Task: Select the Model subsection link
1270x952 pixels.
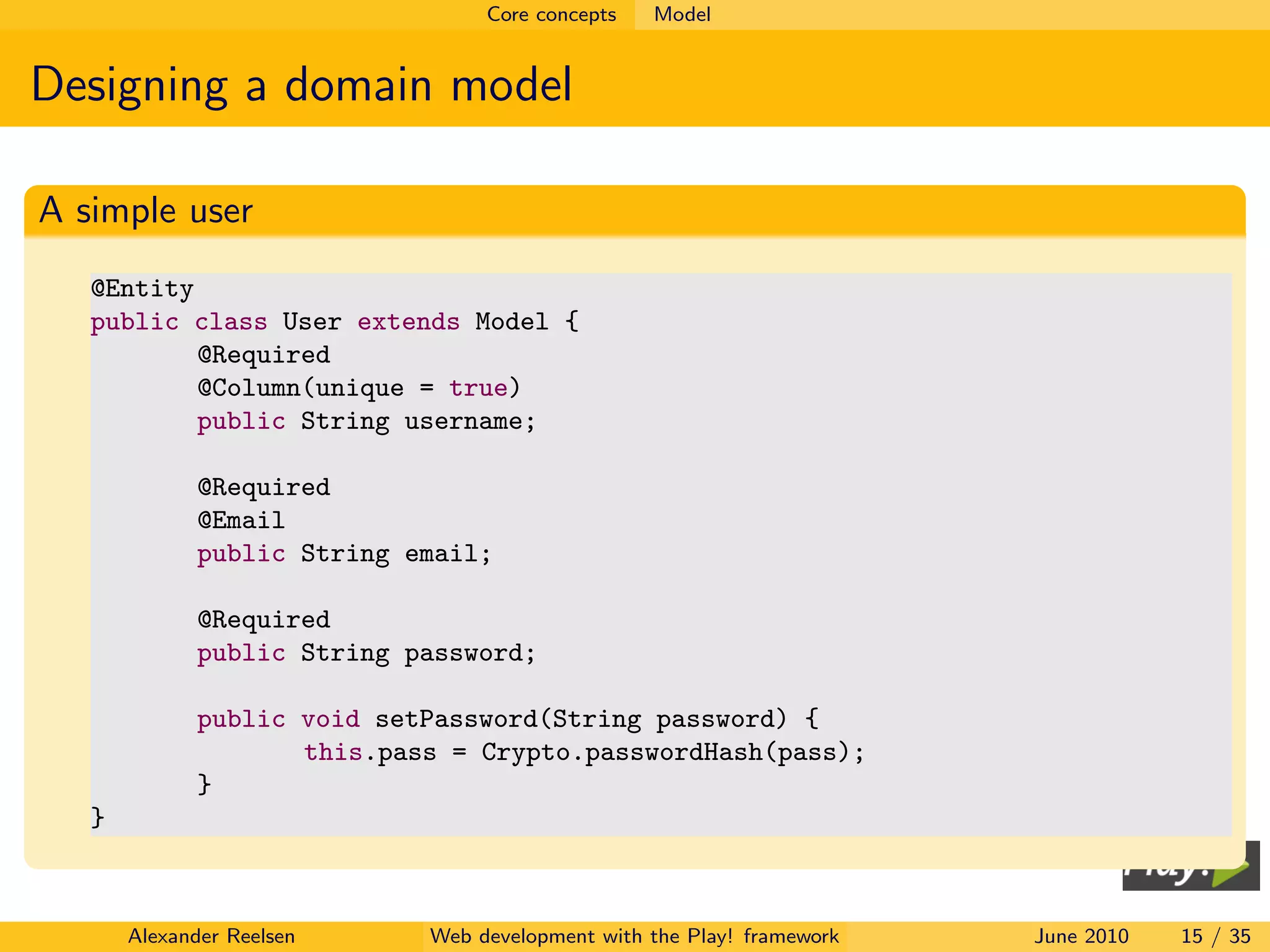Action: [682, 14]
